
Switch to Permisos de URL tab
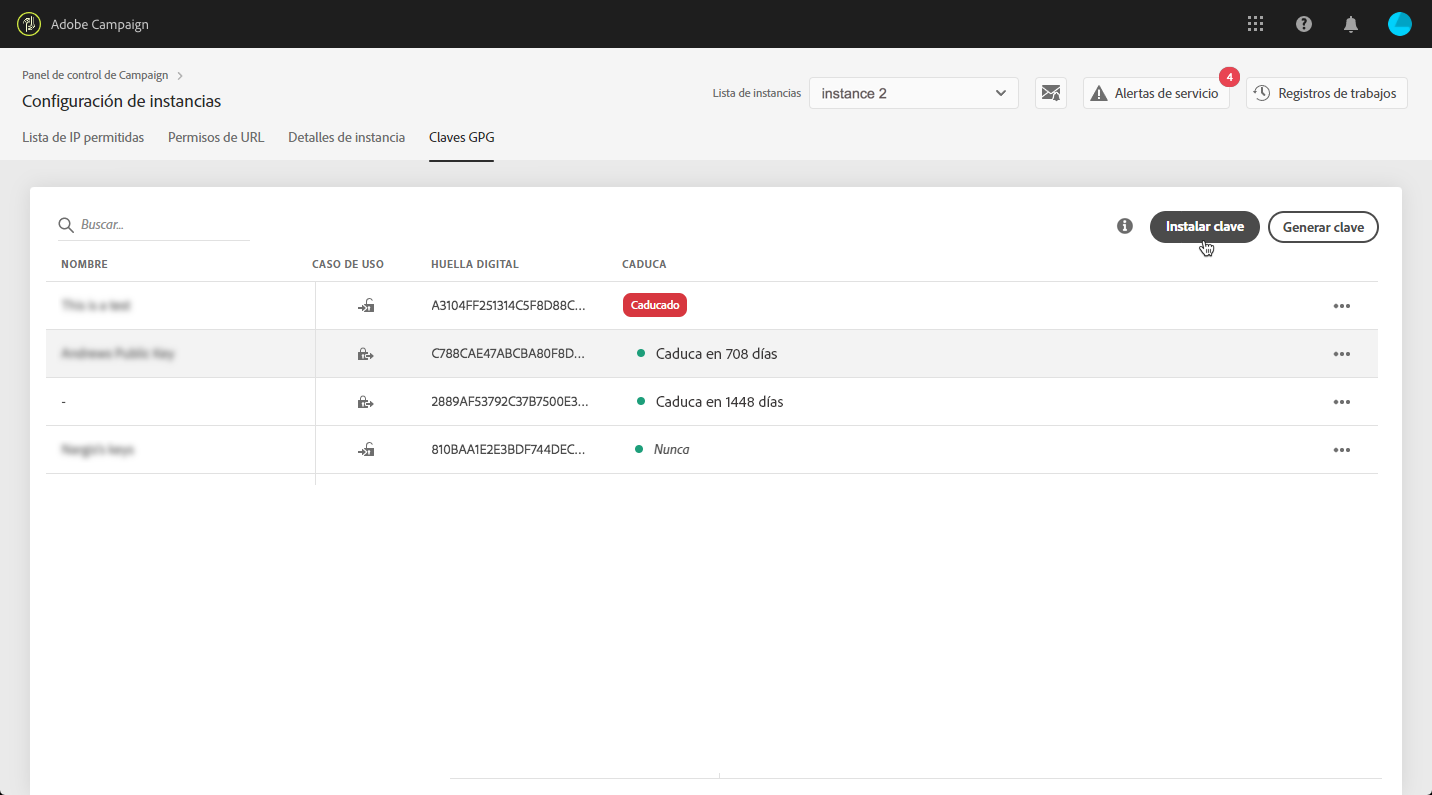click(x=216, y=137)
